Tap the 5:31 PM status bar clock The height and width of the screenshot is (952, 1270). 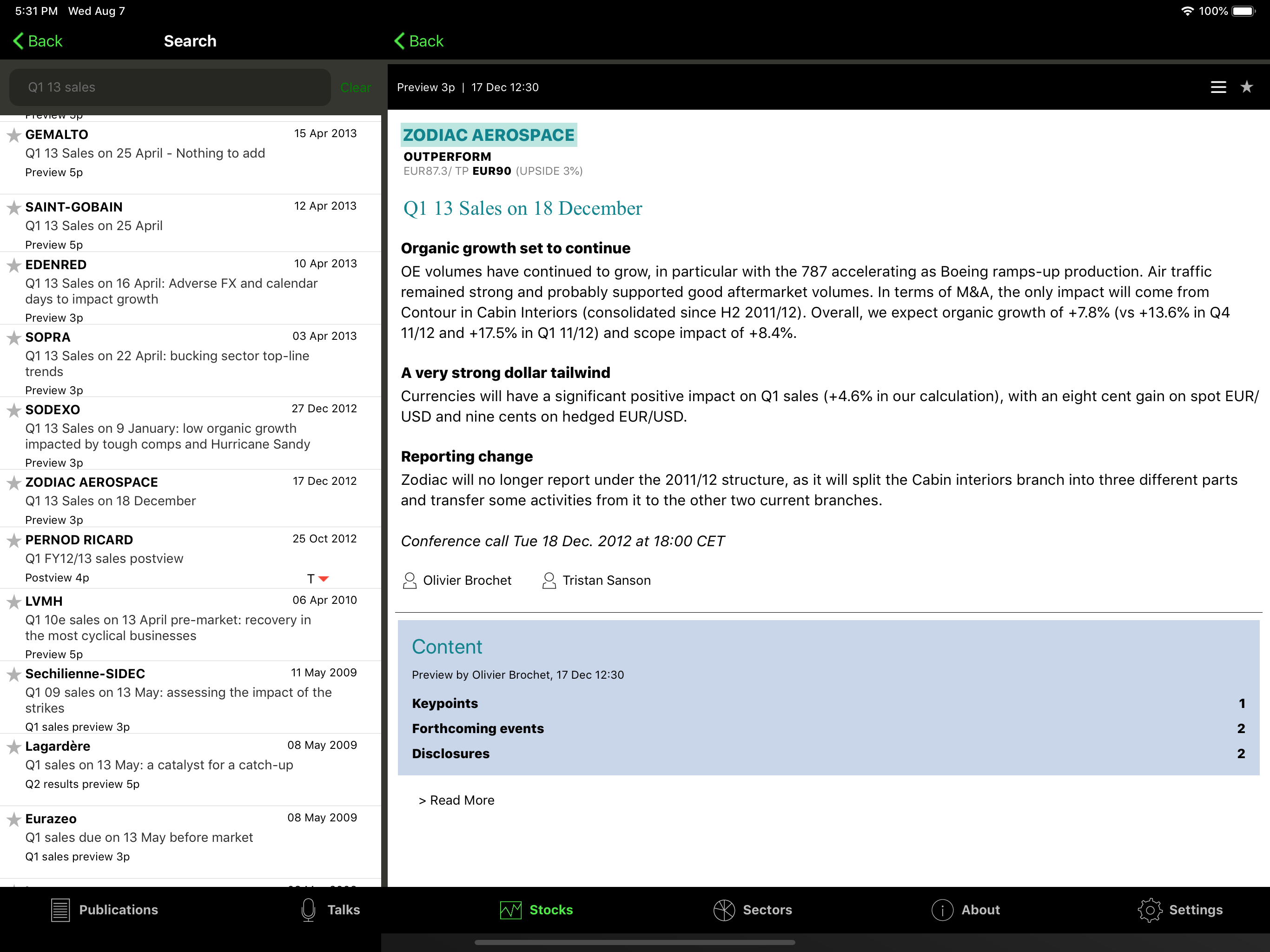click(x=36, y=11)
